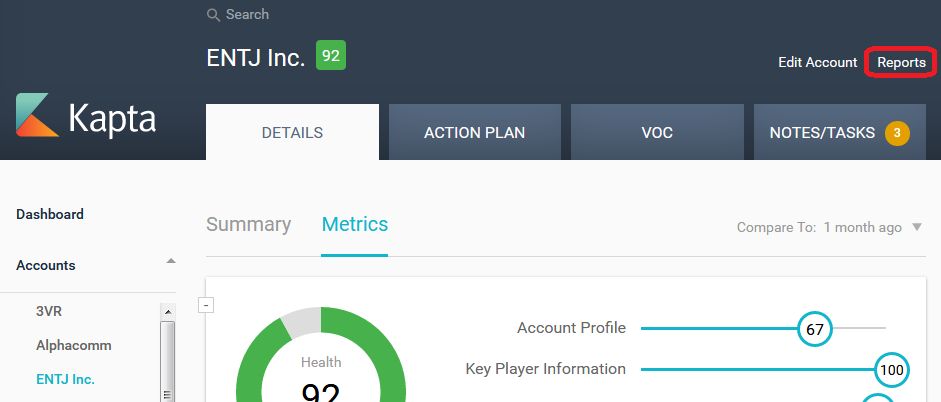941x402 pixels.
Task: Click the orange 3 notification badge
Action: [x=897, y=133]
